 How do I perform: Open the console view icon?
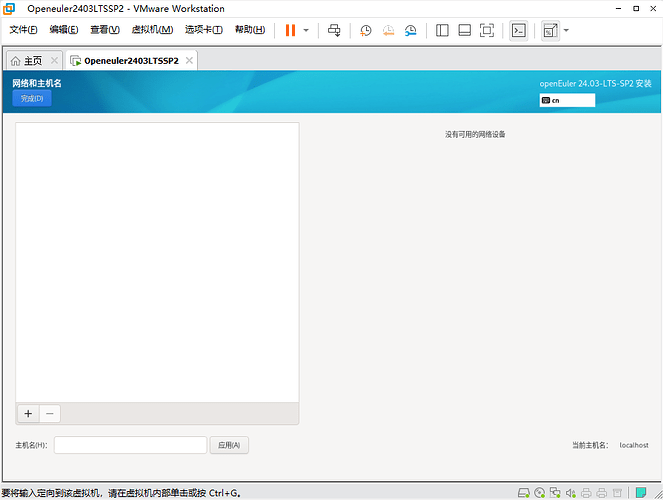coord(518,30)
